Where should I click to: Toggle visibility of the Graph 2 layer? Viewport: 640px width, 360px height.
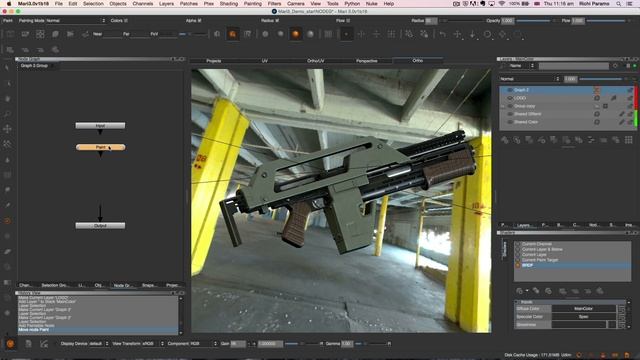[510, 90]
